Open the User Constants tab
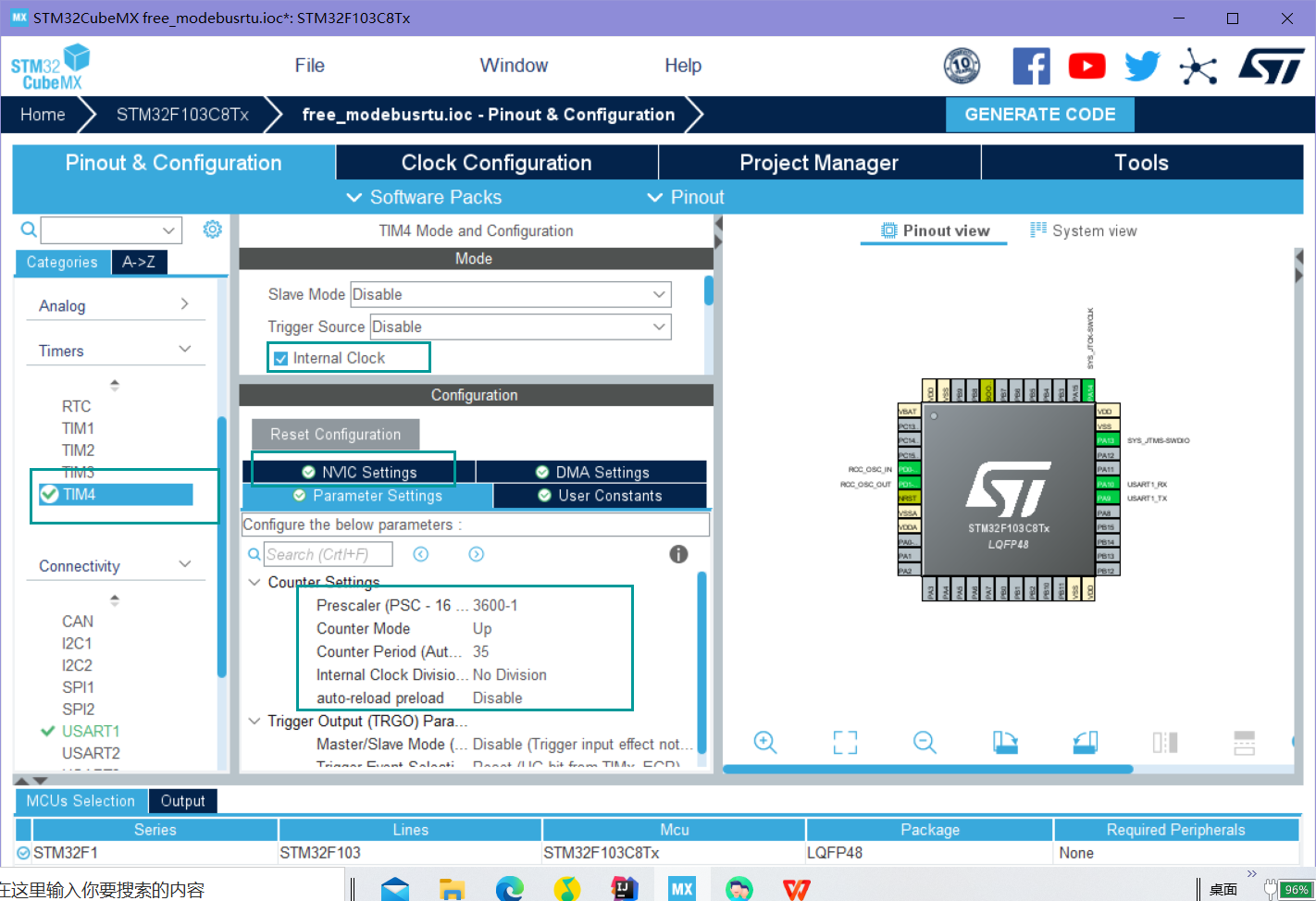The height and width of the screenshot is (901, 1316). coord(601,496)
